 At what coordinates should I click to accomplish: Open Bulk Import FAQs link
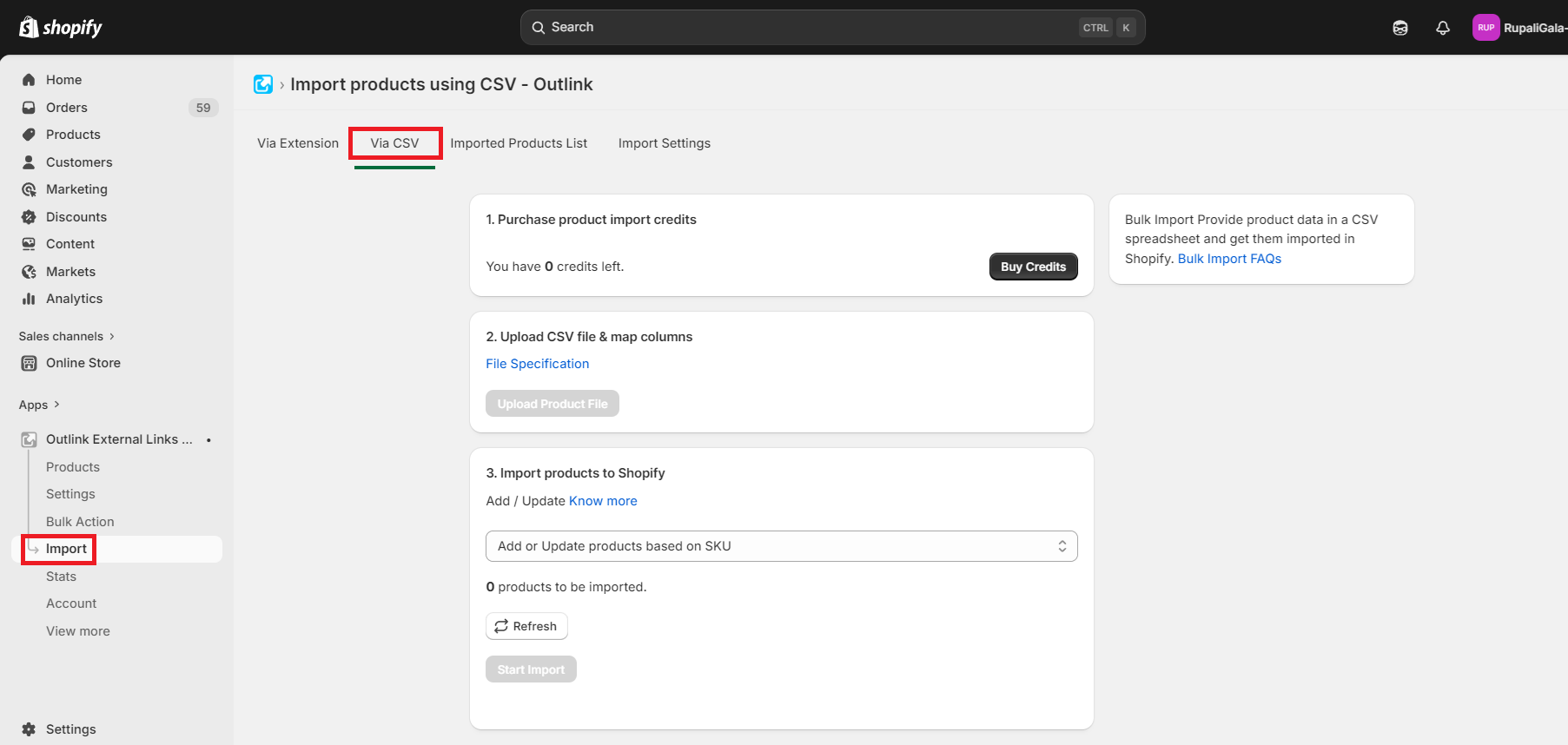(1229, 259)
